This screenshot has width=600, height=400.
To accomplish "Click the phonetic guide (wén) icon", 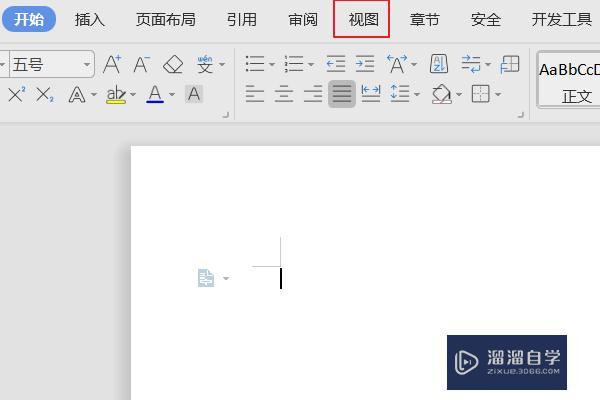I will tap(205, 64).
